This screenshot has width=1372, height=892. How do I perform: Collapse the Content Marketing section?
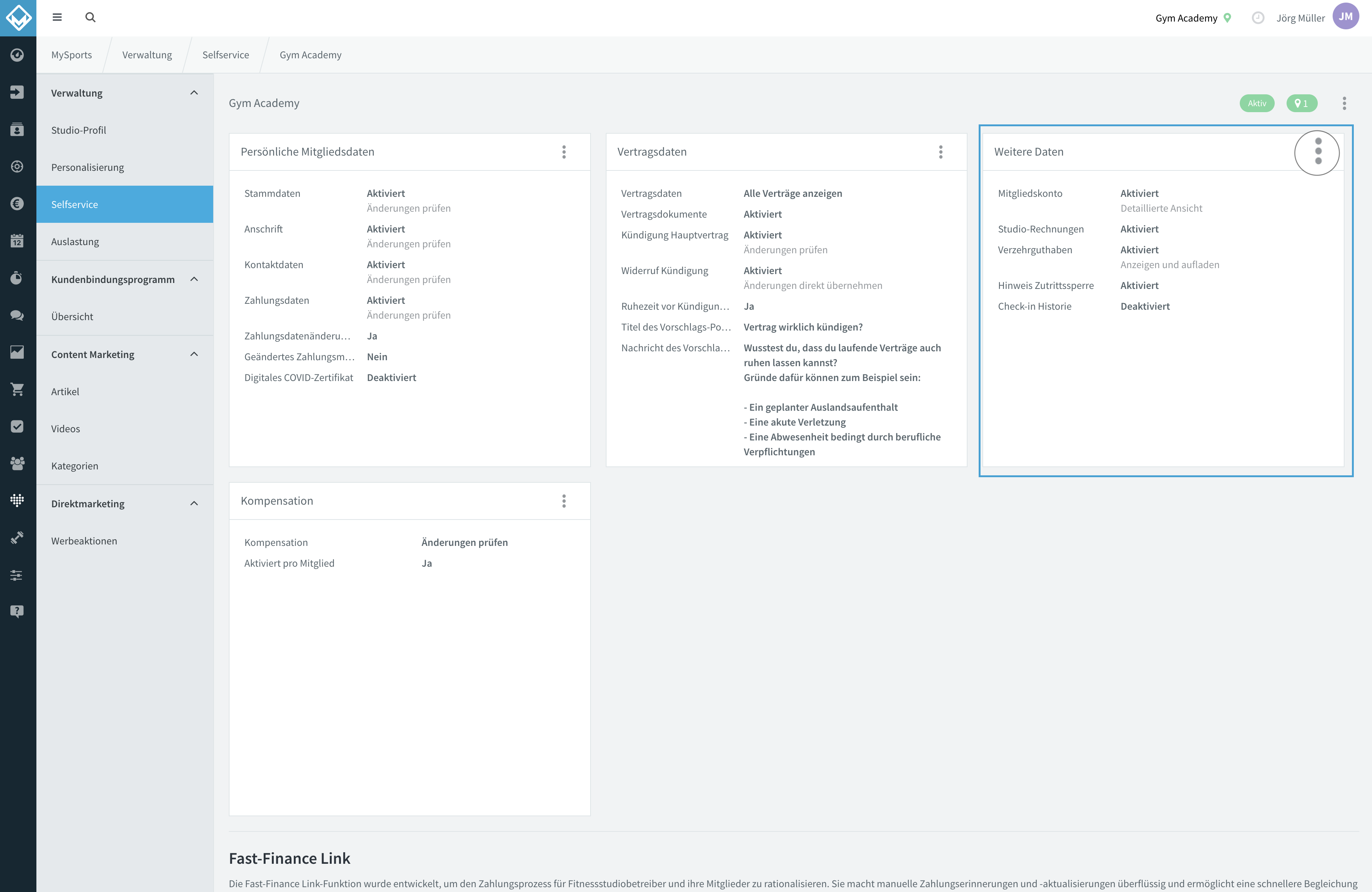pyautogui.click(x=194, y=354)
